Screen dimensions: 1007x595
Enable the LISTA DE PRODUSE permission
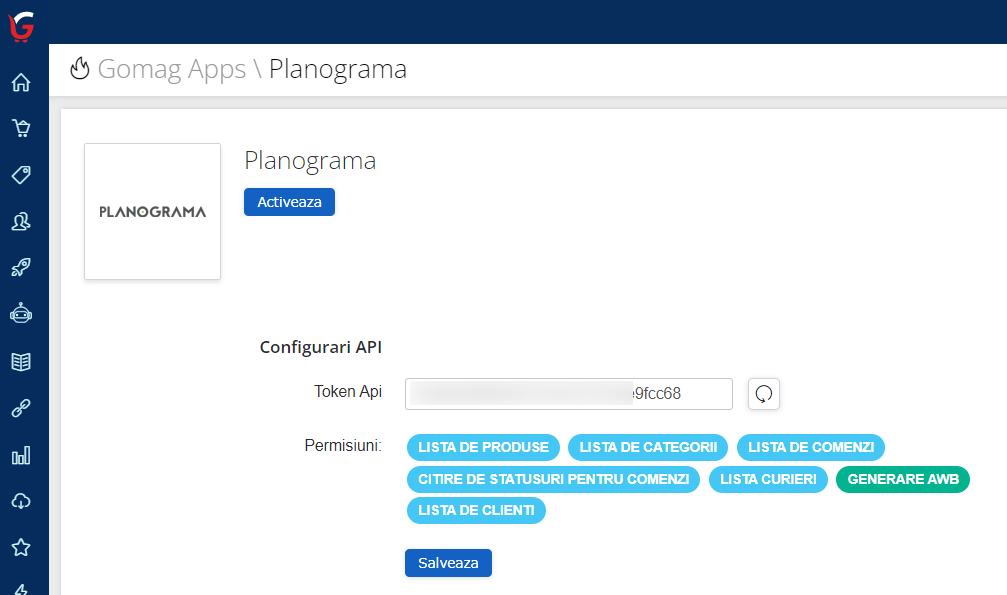click(x=483, y=447)
